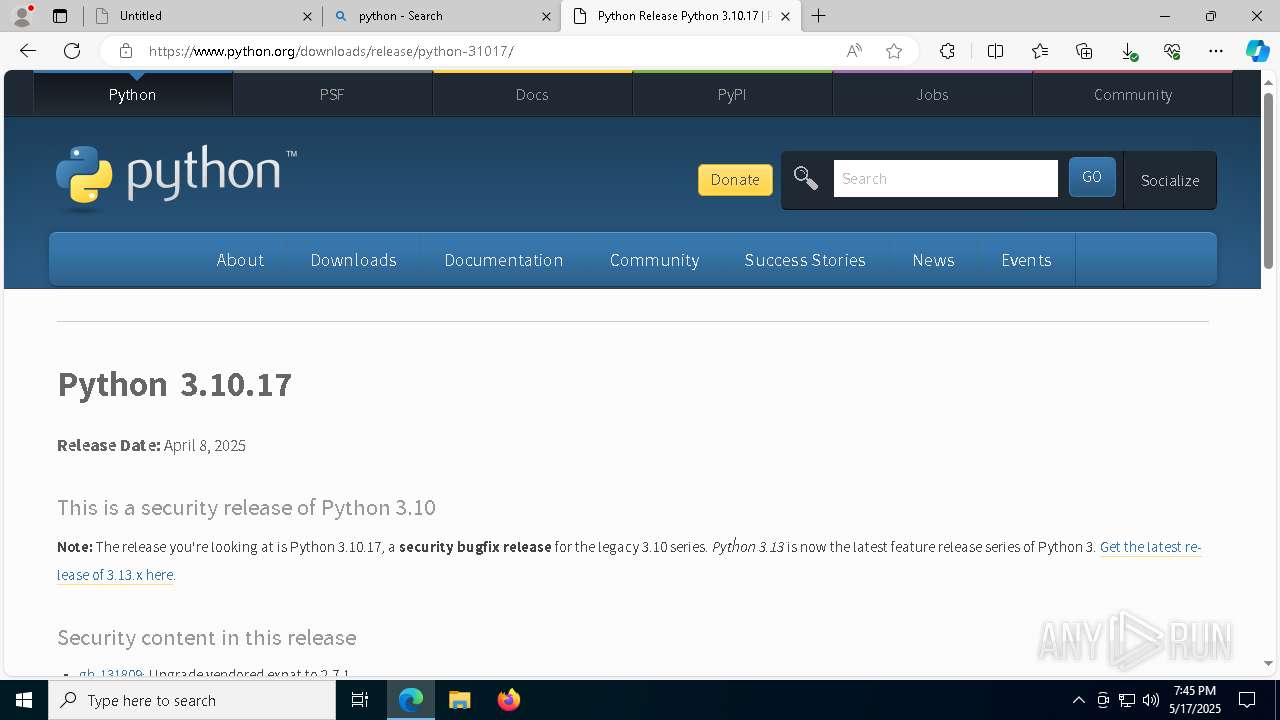The image size is (1280, 720).
Task: Click the volume speaker tray icon
Action: pyautogui.click(x=1151, y=700)
